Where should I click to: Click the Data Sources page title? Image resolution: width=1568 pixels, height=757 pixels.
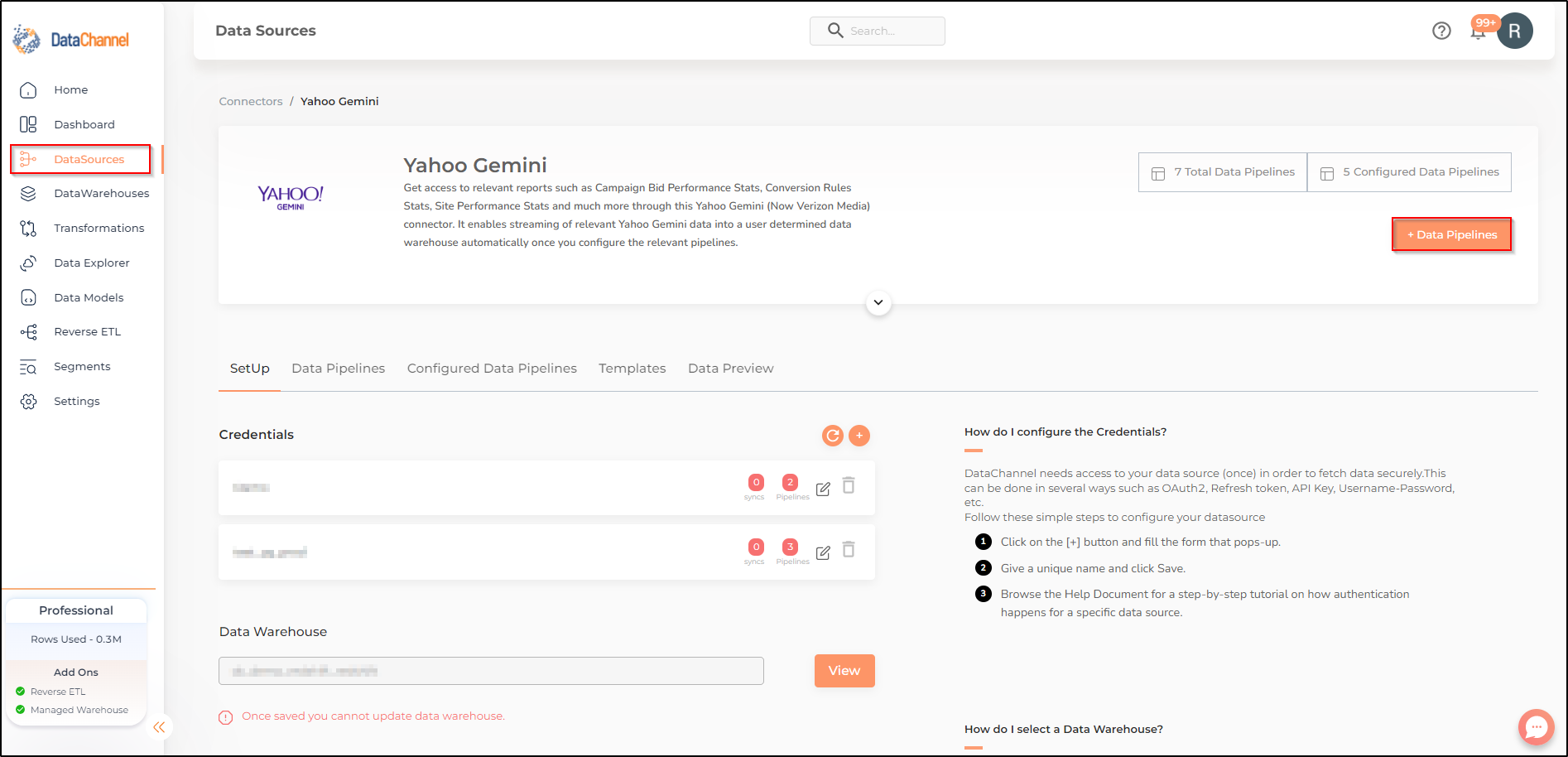click(266, 31)
